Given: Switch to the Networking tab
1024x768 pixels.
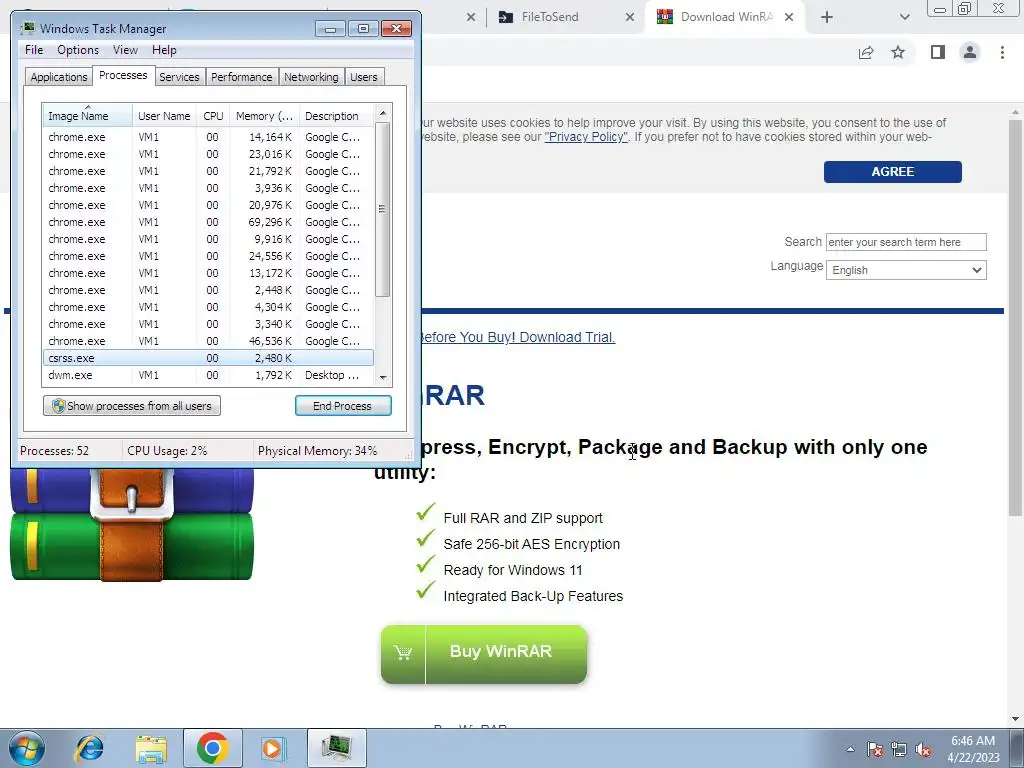Looking at the screenshot, I should [311, 77].
